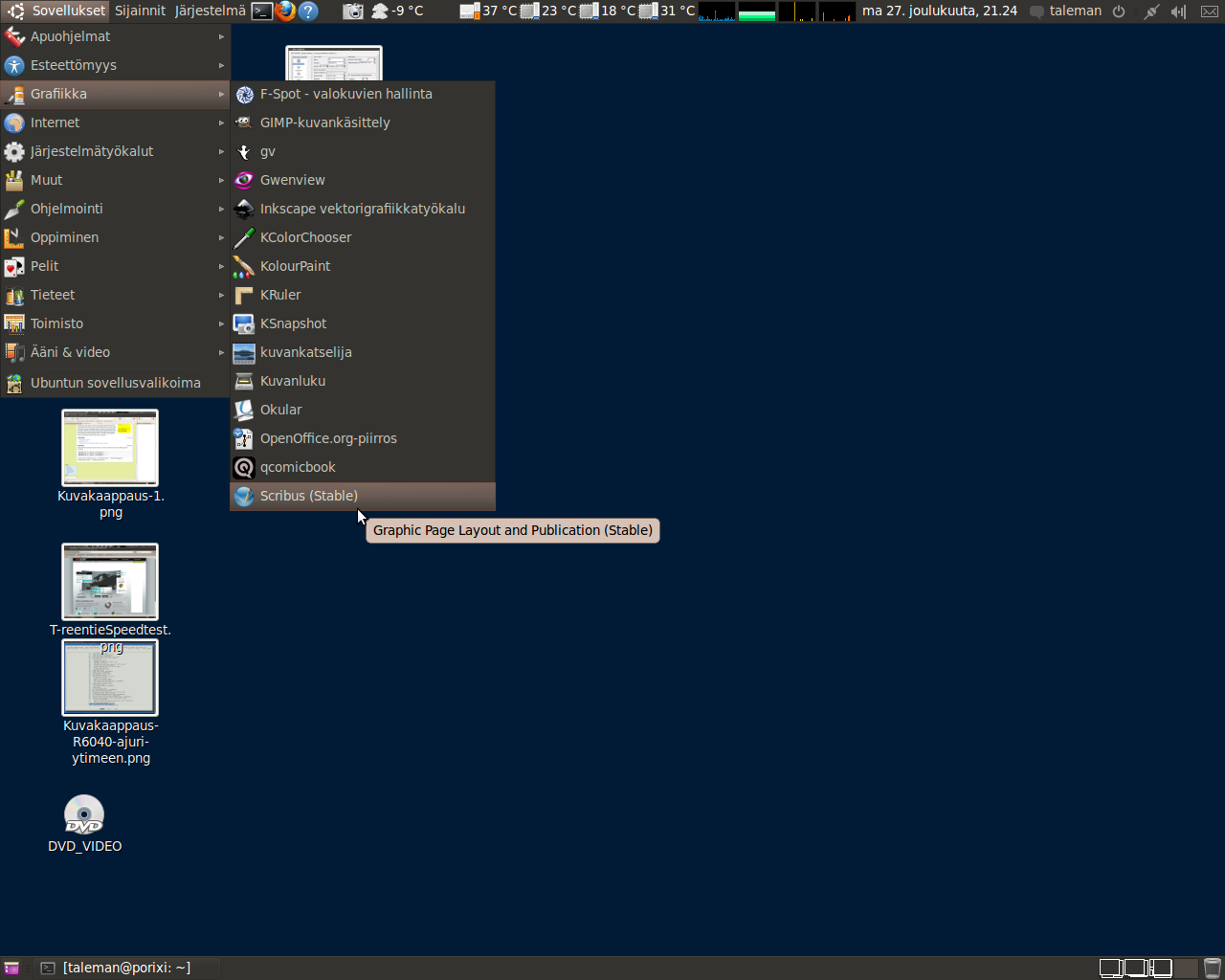The image size is (1225, 980).
Task: Expand the Grafiikka submenu arrow
Action: click(221, 94)
